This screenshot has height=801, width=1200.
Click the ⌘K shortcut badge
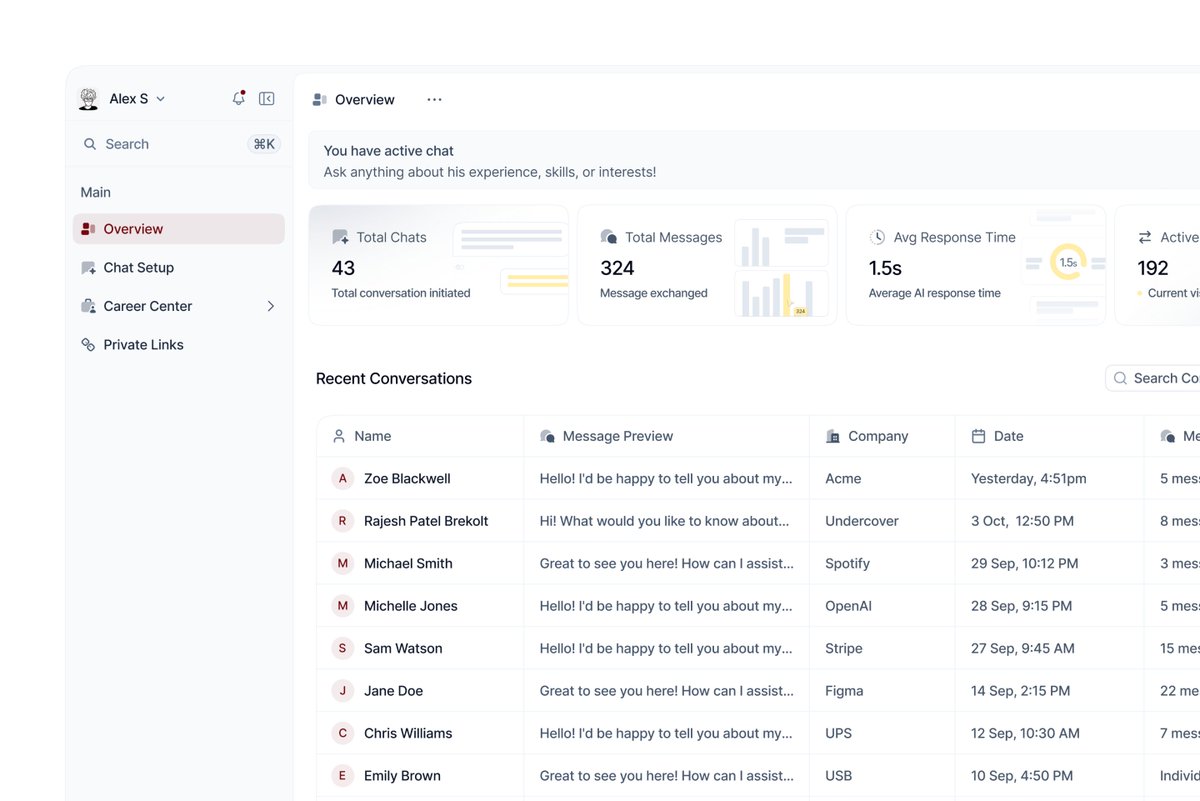tap(264, 144)
